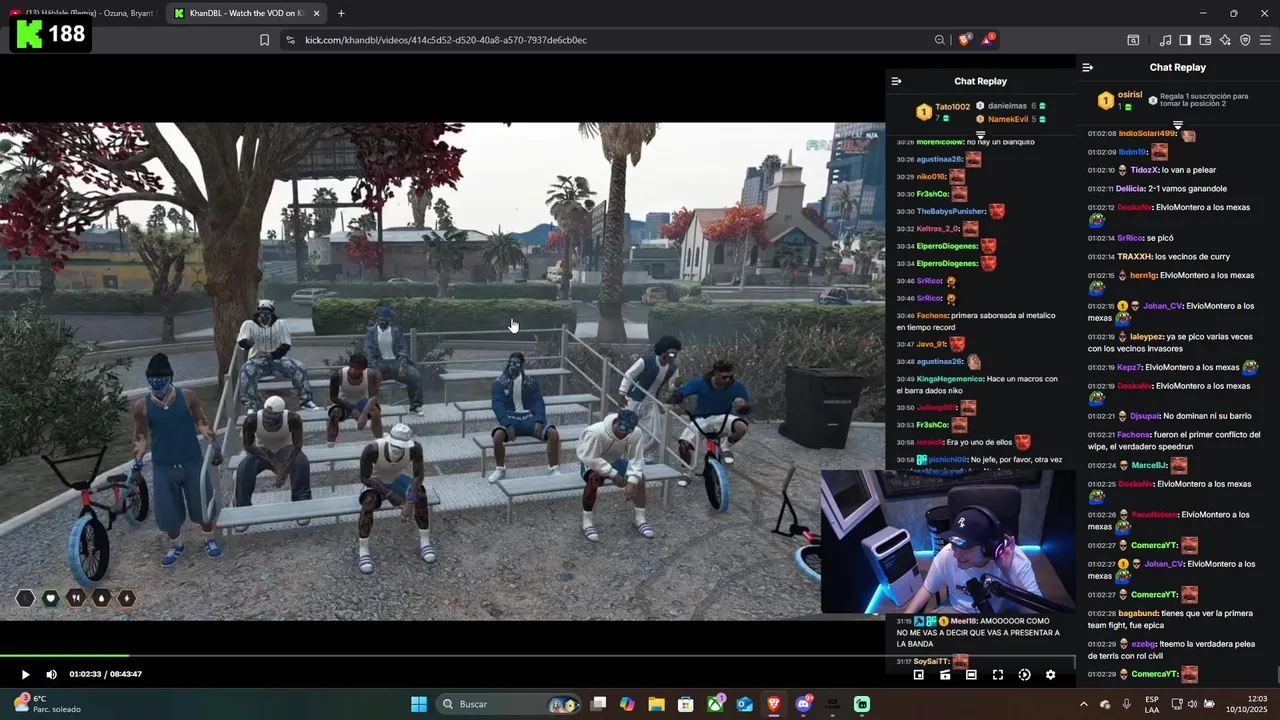This screenshot has height=720, width=1280.
Task: Show hidden system tray icons
Action: coord(1083,704)
